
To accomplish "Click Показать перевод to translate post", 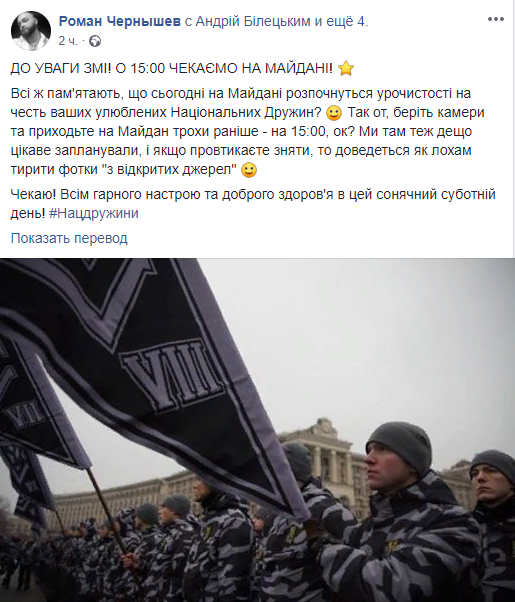I will pyautogui.click(x=69, y=238).
